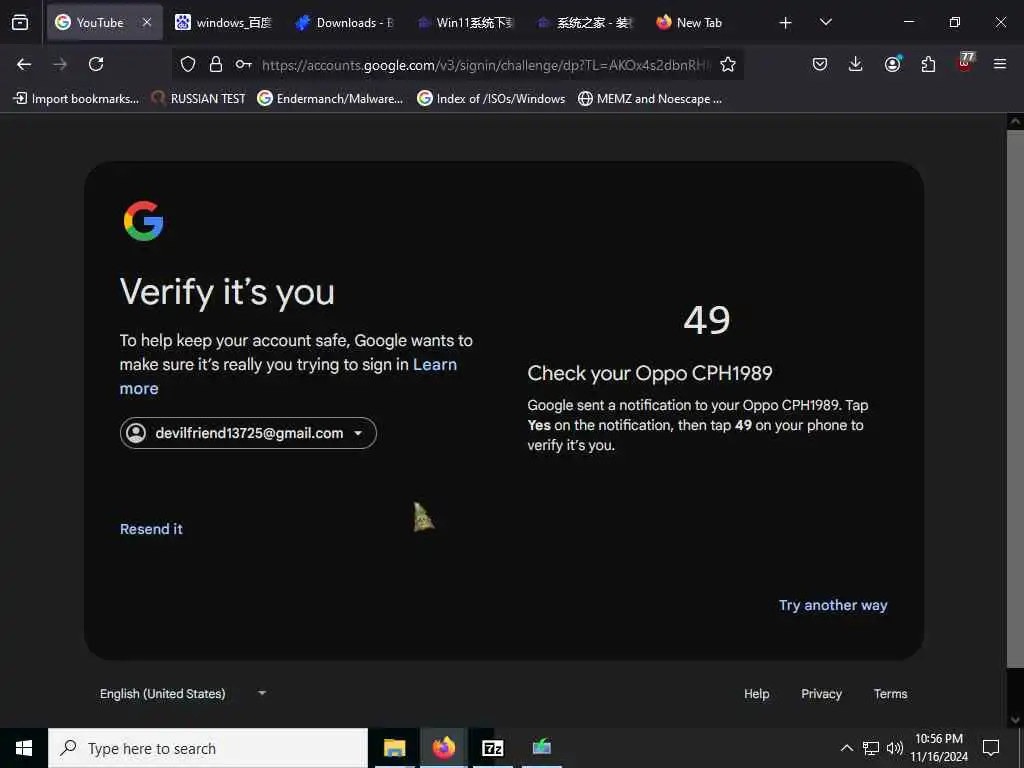
Task: Open the clock showing 10:56 PM
Action: 939,748
